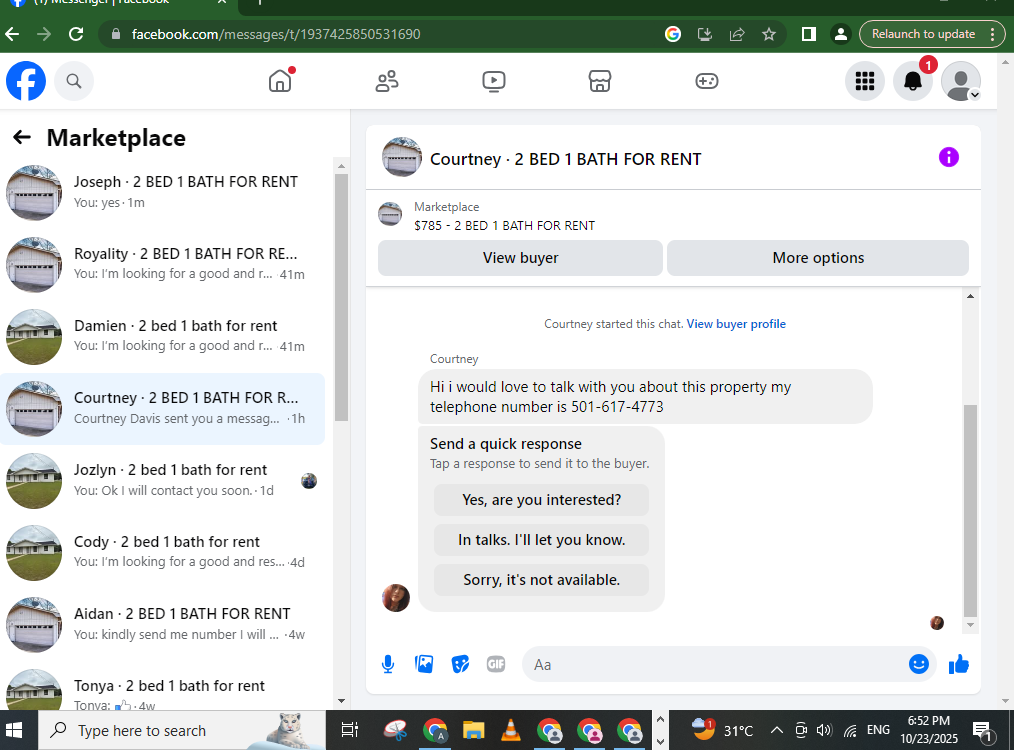Open the Gaming controller icon
Image resolution: width=1014 pixels, height=750 pixels.
[707, 81]
